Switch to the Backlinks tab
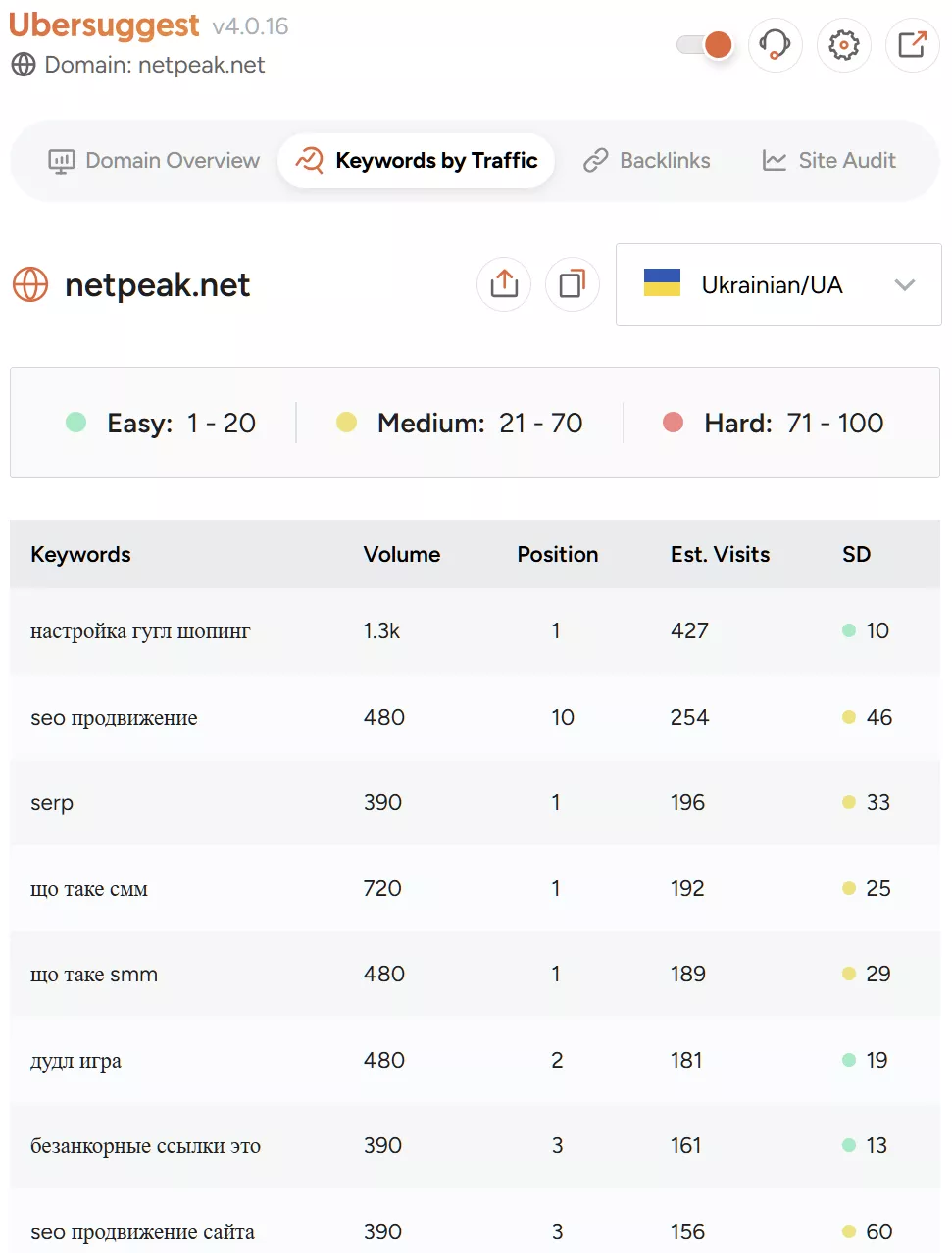 647,160
